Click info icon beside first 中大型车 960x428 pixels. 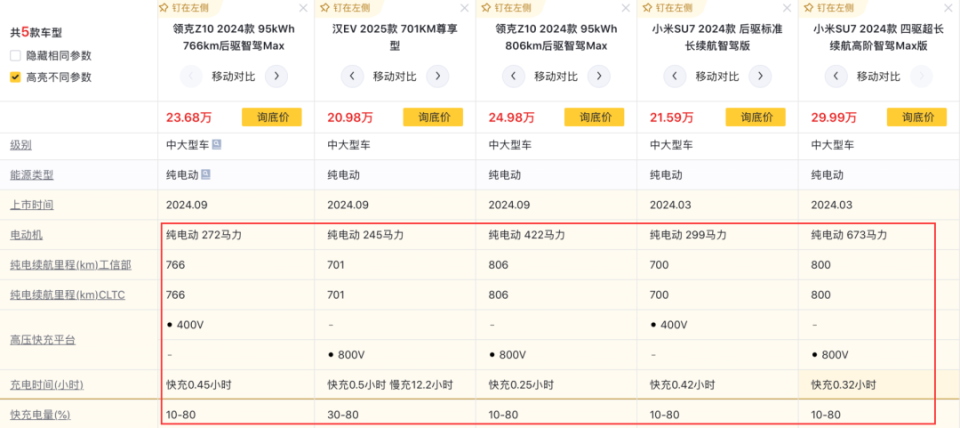coord(217,144)
